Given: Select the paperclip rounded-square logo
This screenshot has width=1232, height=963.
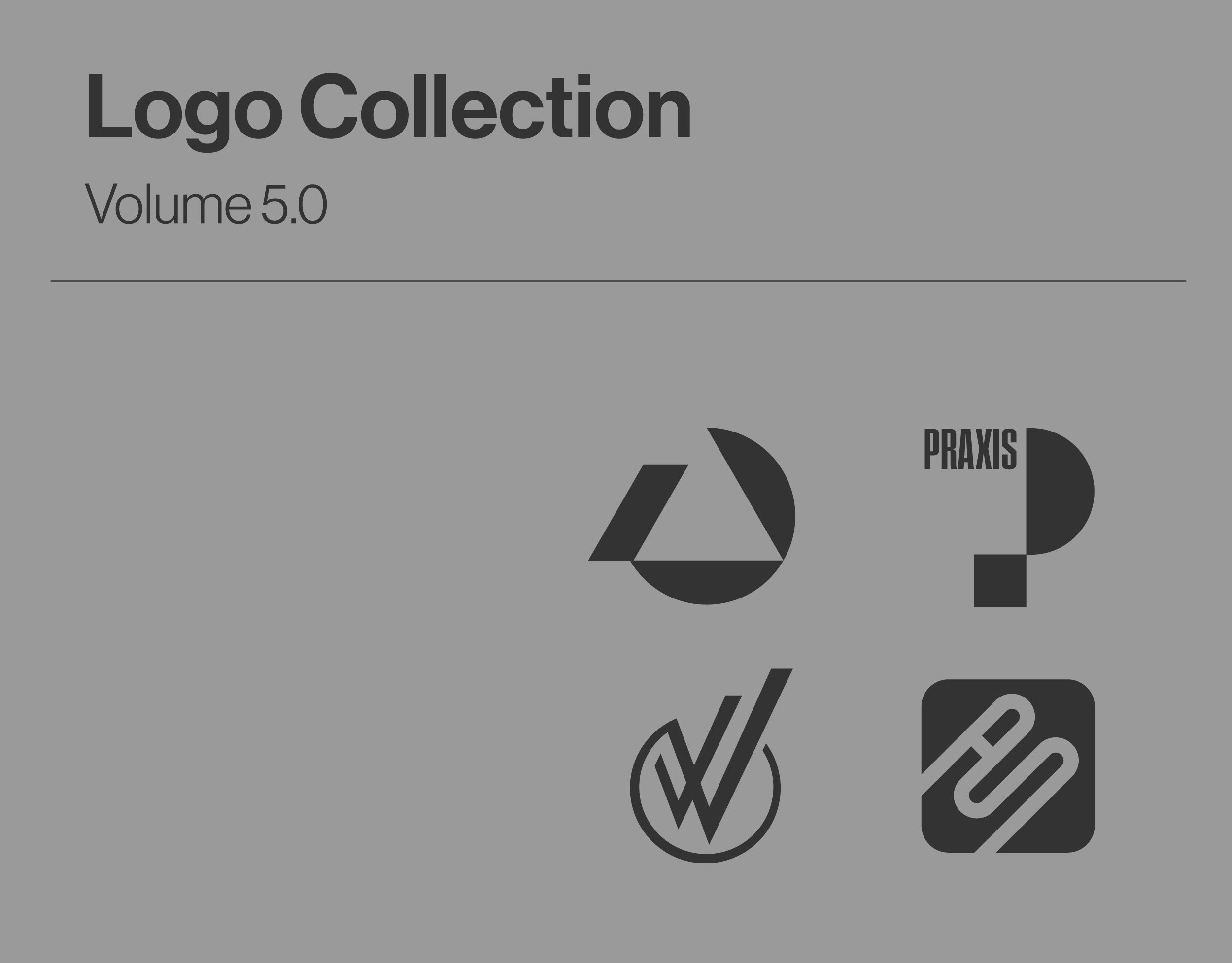Looking at the screenshot, I should click(x=1008, y=765).
